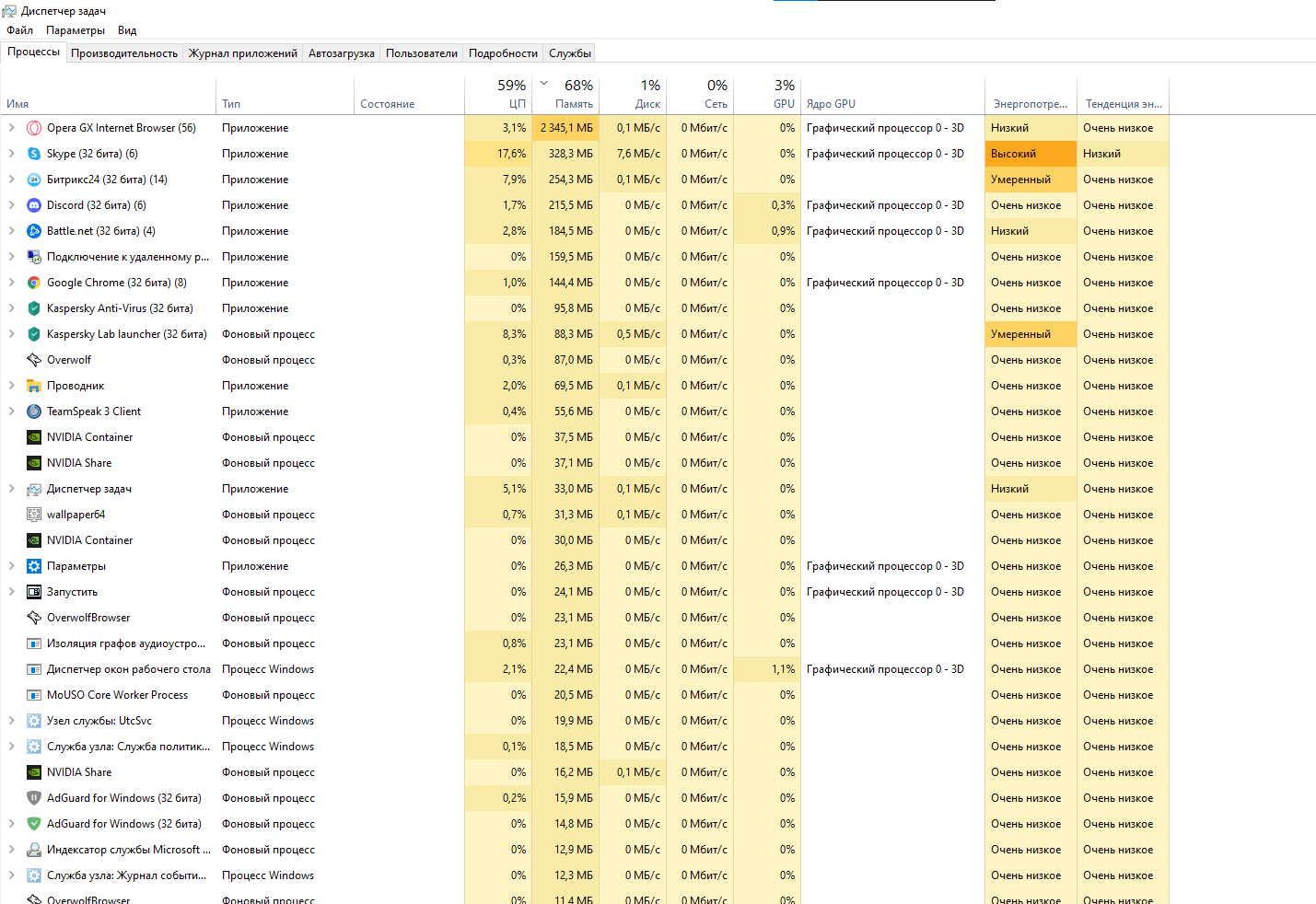
Task: Click the Индексатор службы Microsoft icon
Action: coord(34,850)
